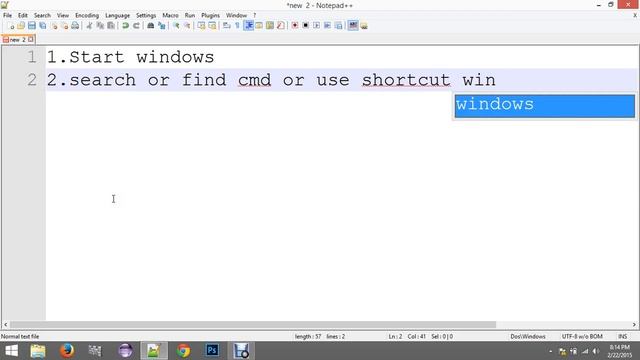Toggle Show All Characters button
640x360 pixels.
pos(237,26)
